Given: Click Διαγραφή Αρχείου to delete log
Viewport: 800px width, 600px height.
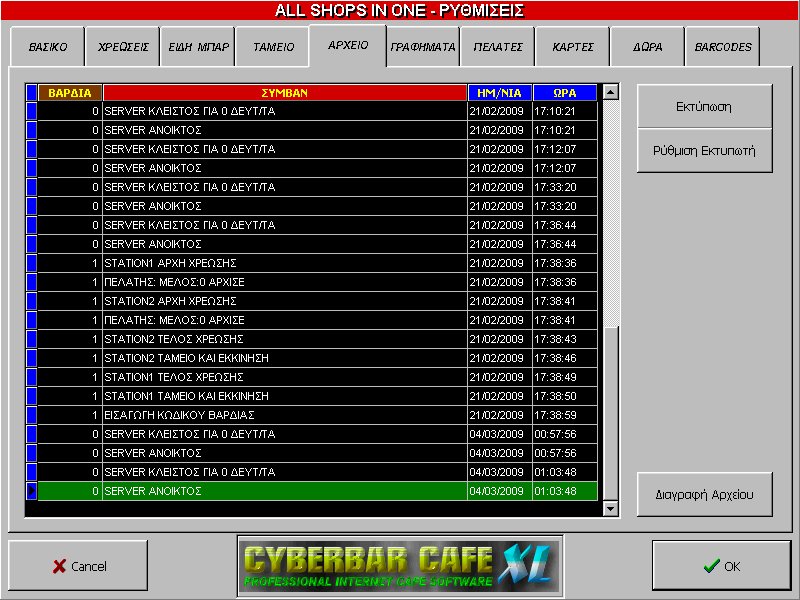Looking at the screenshot, I should [x=704, y=494].
